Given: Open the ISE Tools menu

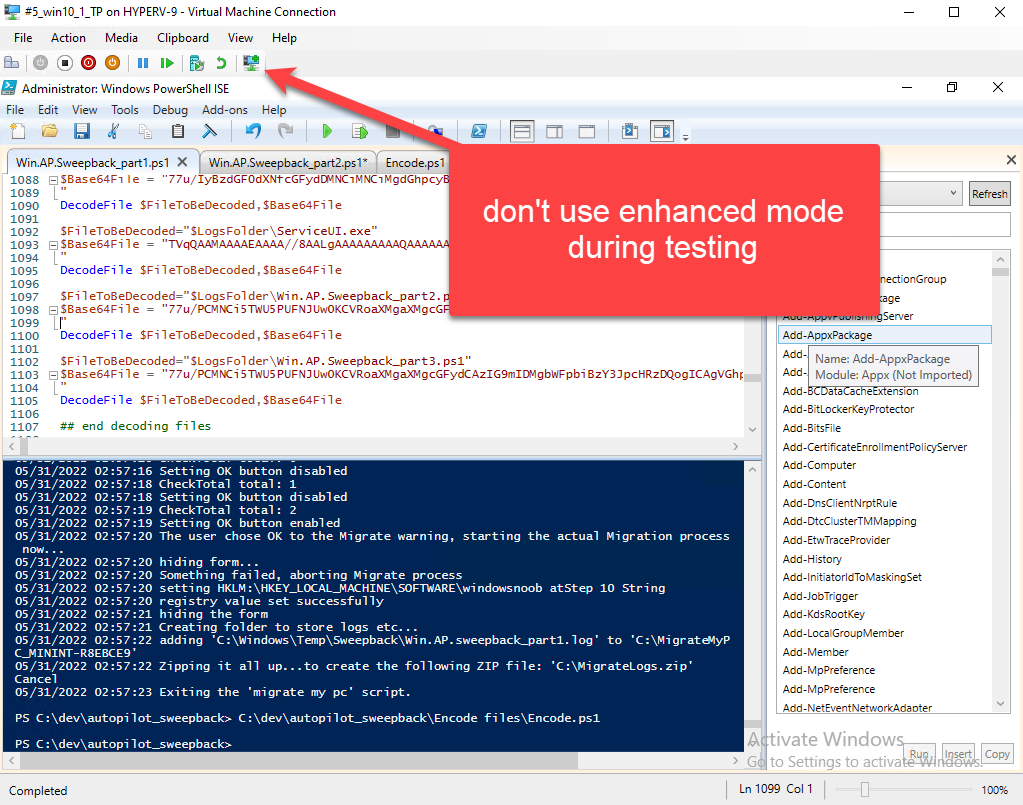Looking at the screenshot, I should 125,110.
